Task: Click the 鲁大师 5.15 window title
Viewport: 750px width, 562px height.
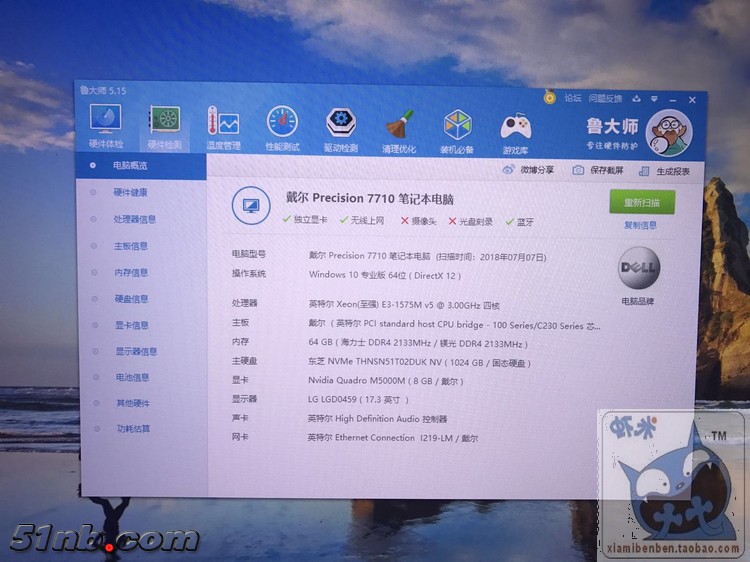Action: 103,90
